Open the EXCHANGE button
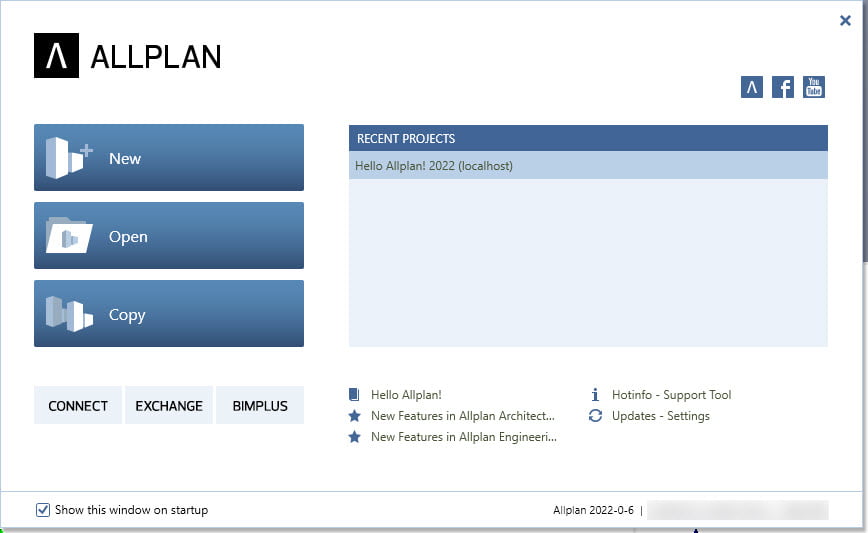 pos(169,406)
